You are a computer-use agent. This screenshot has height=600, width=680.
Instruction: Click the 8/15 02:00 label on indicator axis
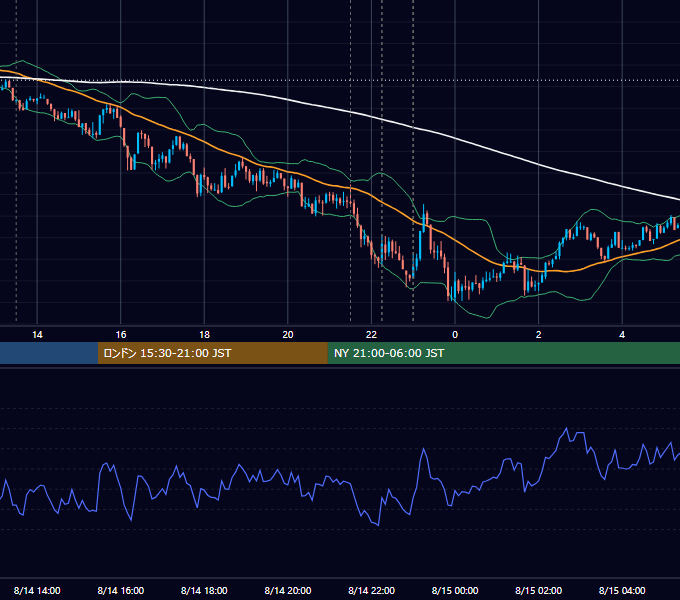coord(539,590)
